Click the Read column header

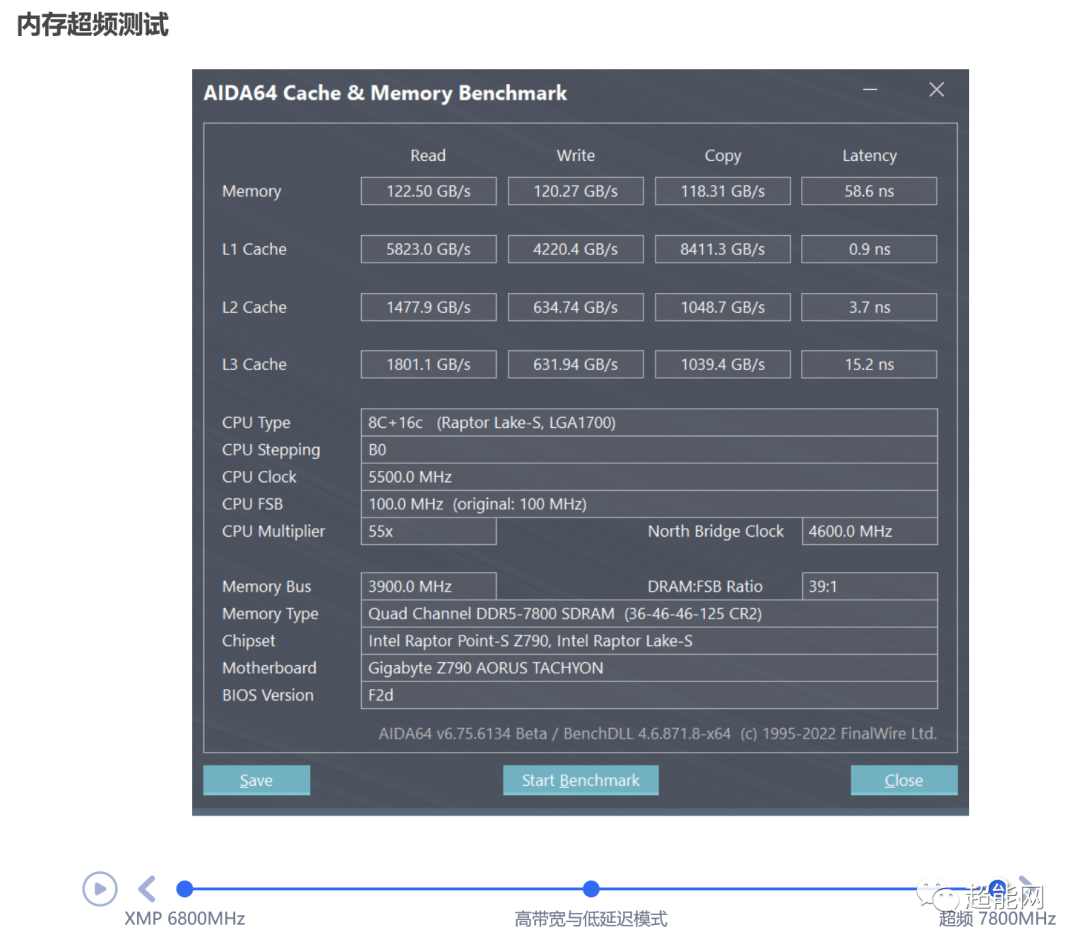[428, 156]
